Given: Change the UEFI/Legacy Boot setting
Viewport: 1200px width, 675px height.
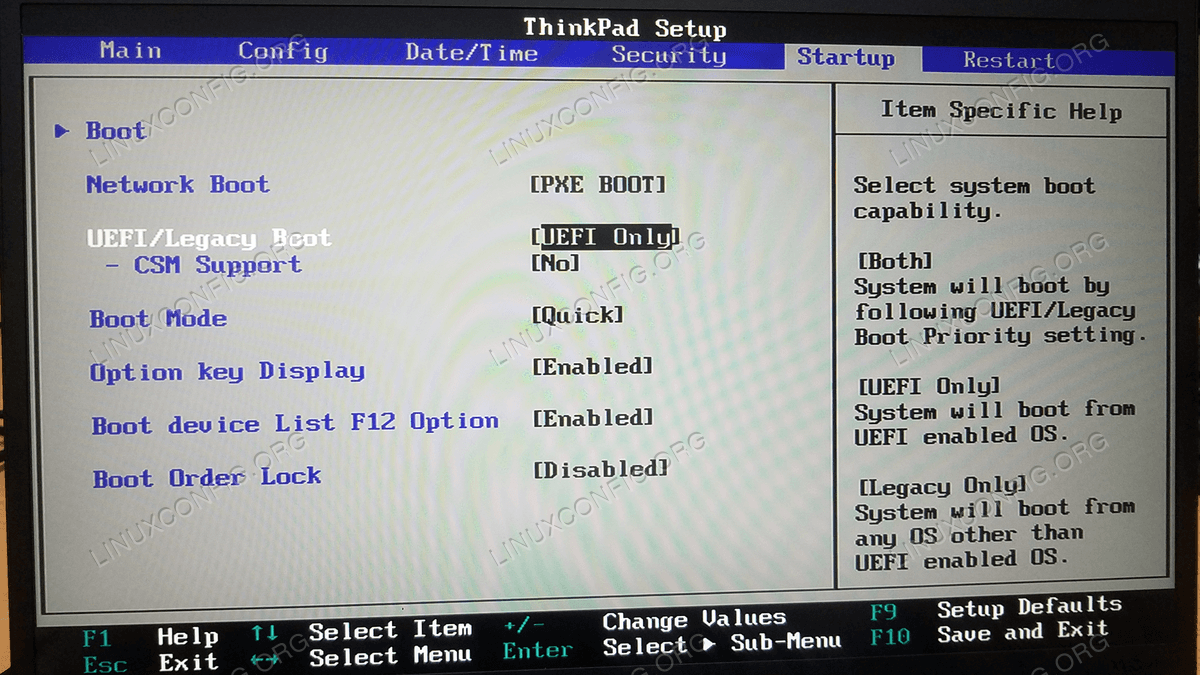Looking at the screenshot, I should click(605, 237).
